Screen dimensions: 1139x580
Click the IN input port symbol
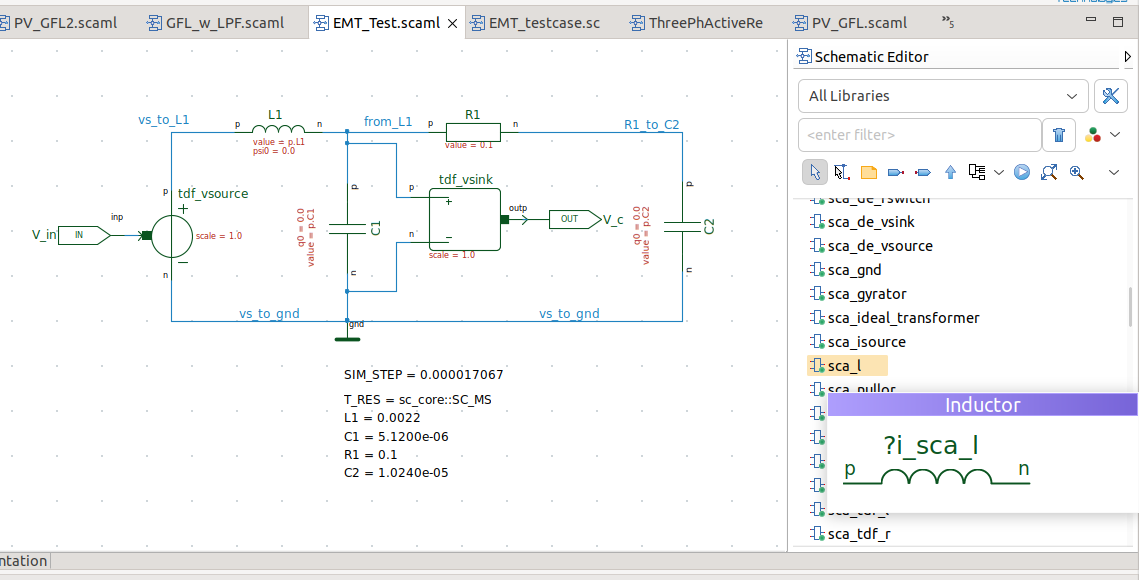pos(84,235)
